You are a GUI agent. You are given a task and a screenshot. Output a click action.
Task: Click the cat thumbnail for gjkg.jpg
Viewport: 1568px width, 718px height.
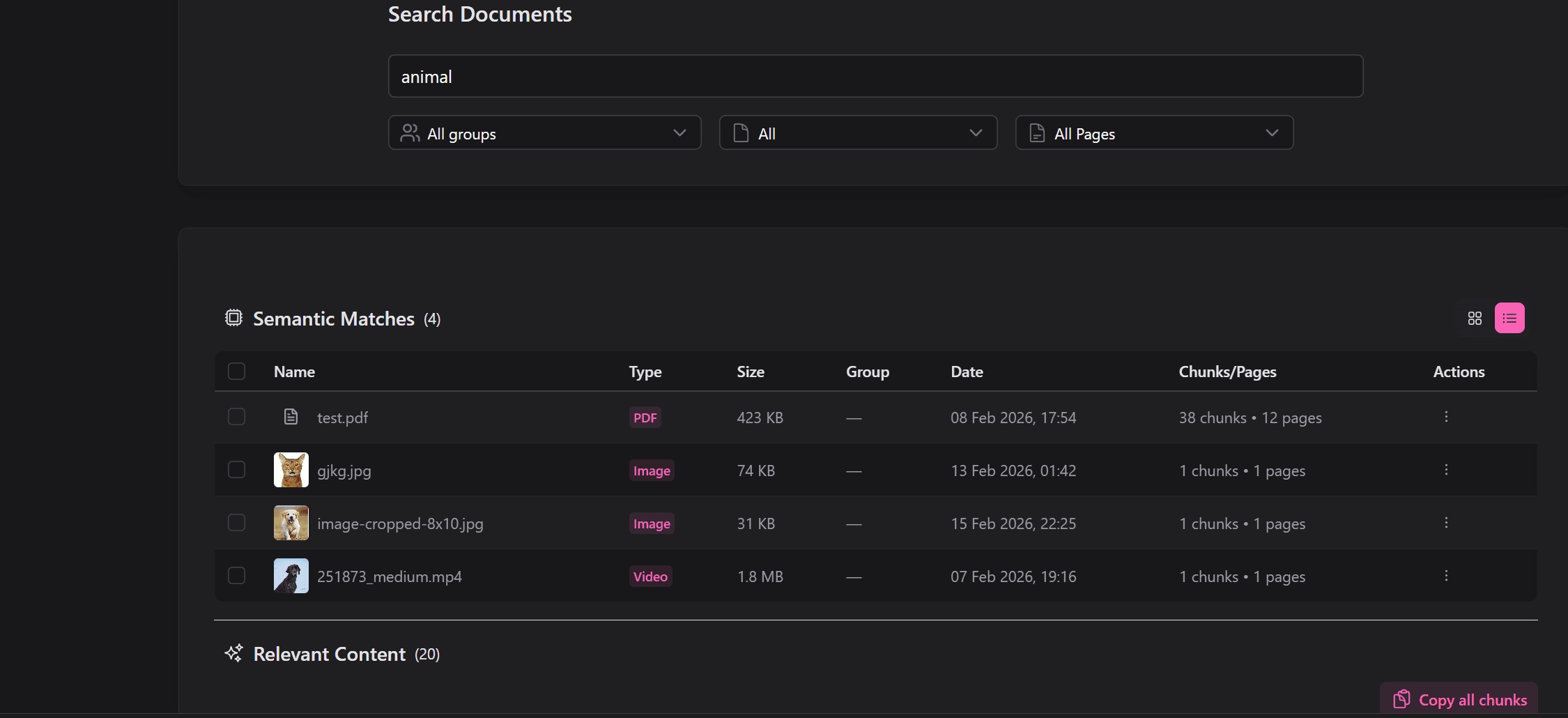tap(291, 470)
